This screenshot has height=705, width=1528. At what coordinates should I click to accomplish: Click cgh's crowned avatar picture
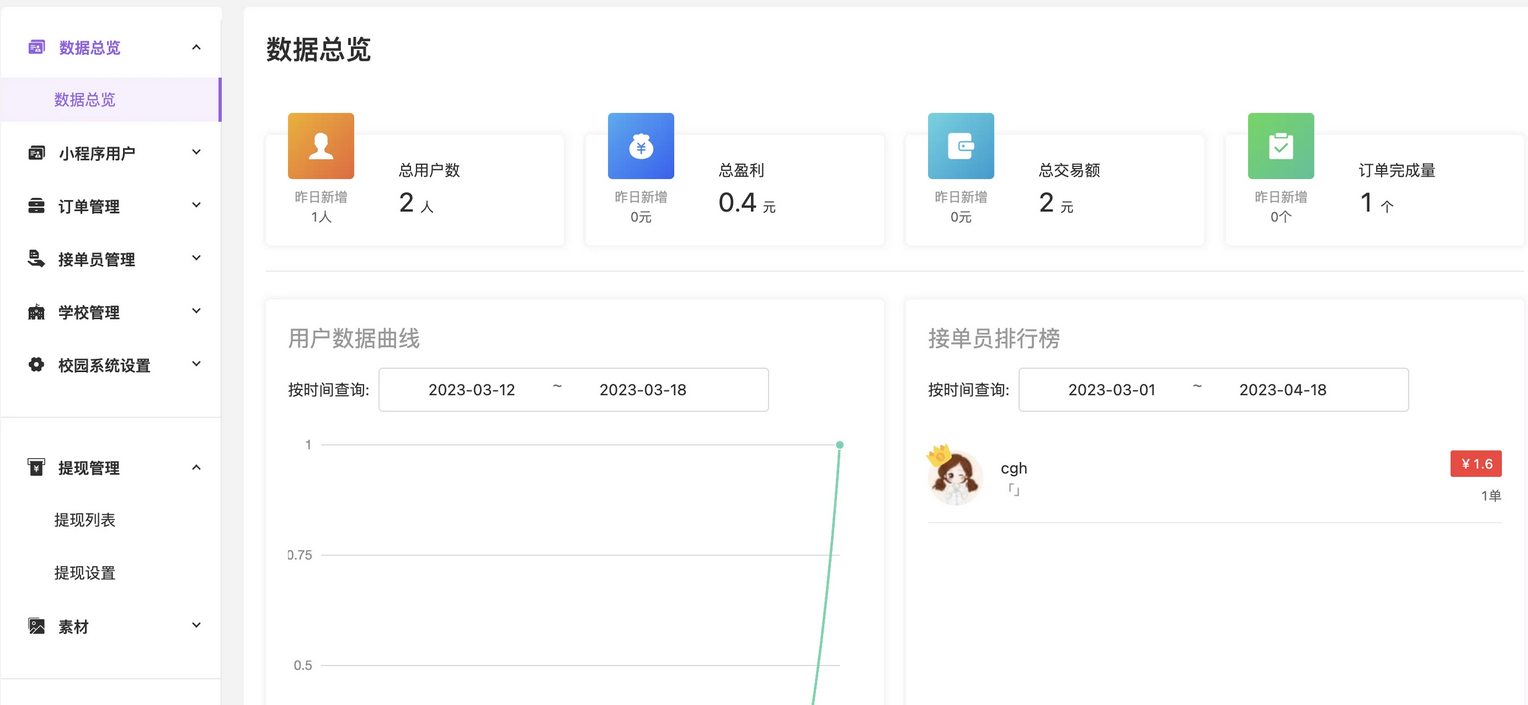coord(954,476)
